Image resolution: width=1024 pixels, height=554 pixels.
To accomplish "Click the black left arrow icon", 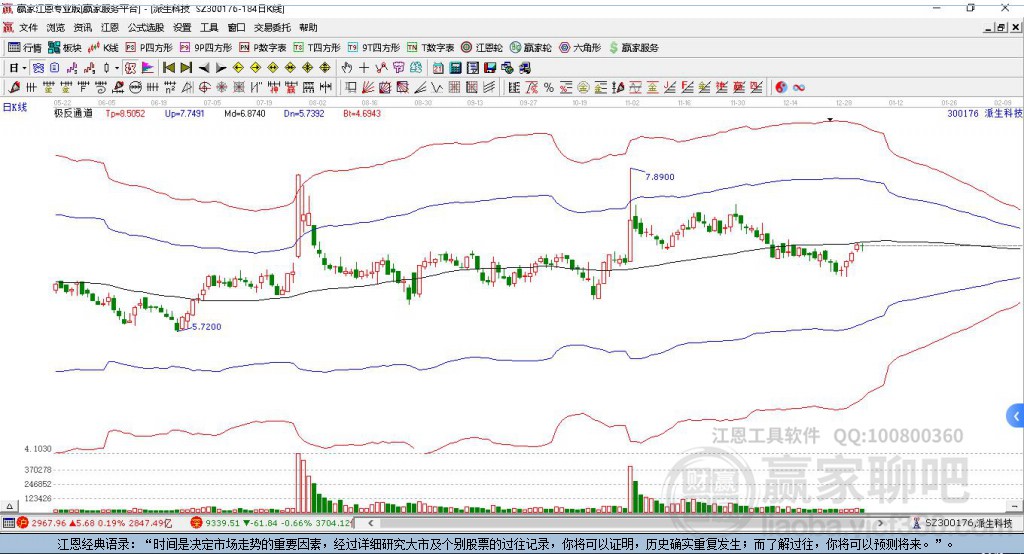I will click(x=204, y=68).
